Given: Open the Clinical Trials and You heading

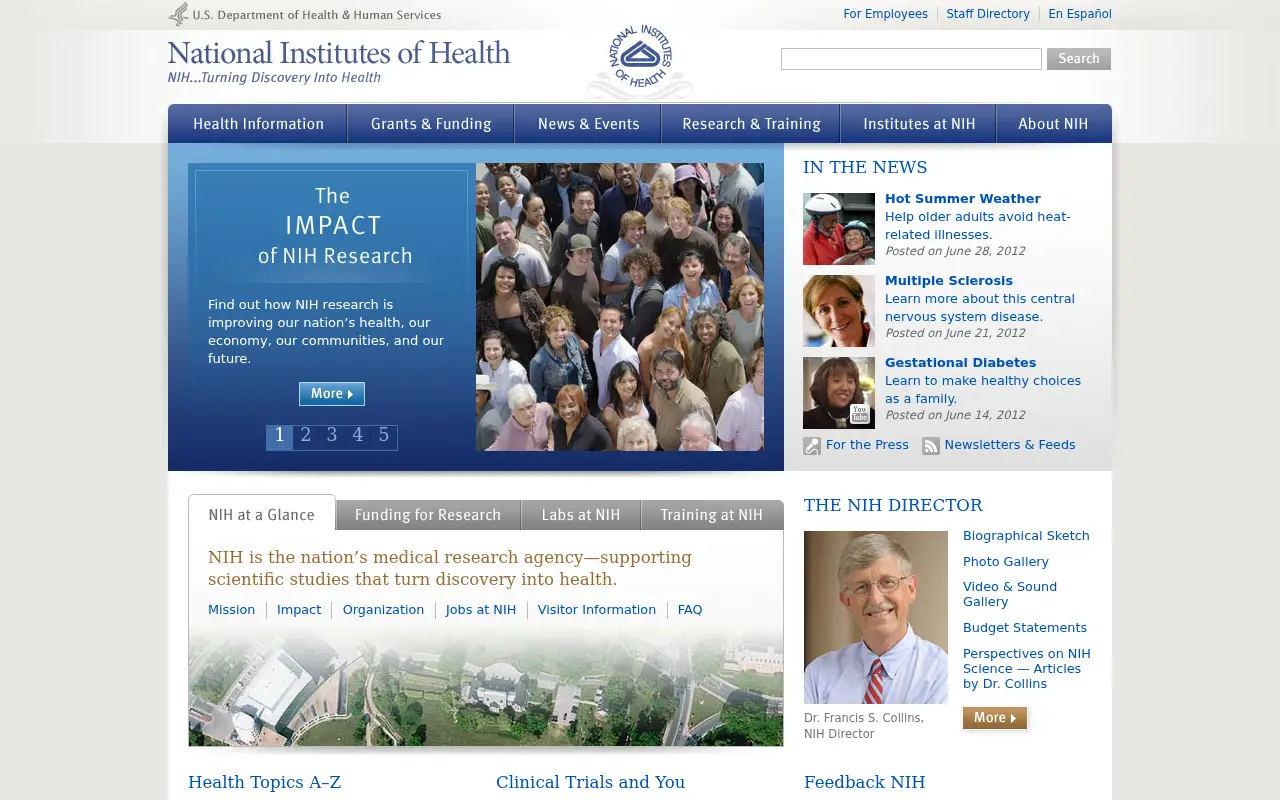Looking at the screenshot, I should (591, 782).
